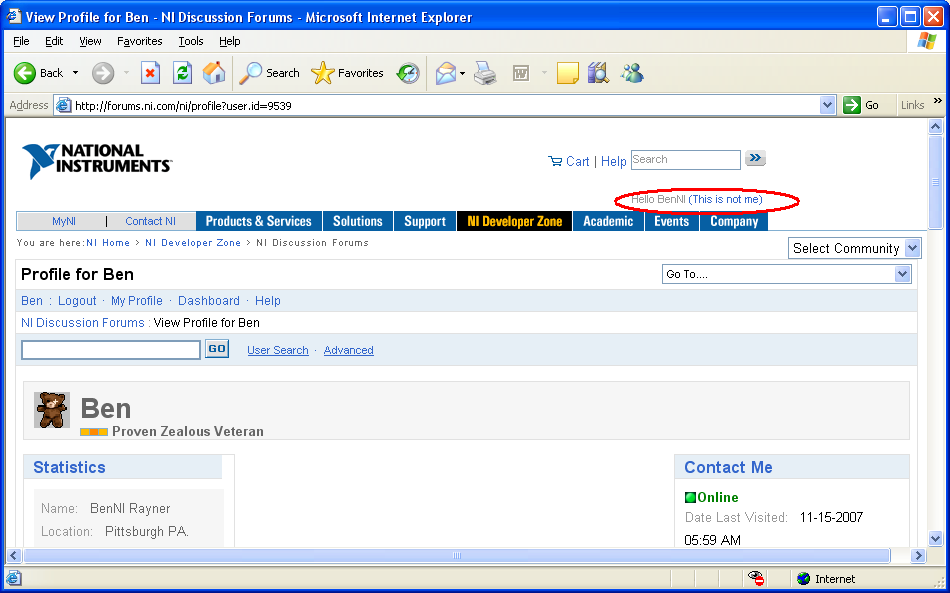Switch to the Products & Services tab
Image resolution: width=950 pixels, height=593 pixels.
tap(259, 221)
